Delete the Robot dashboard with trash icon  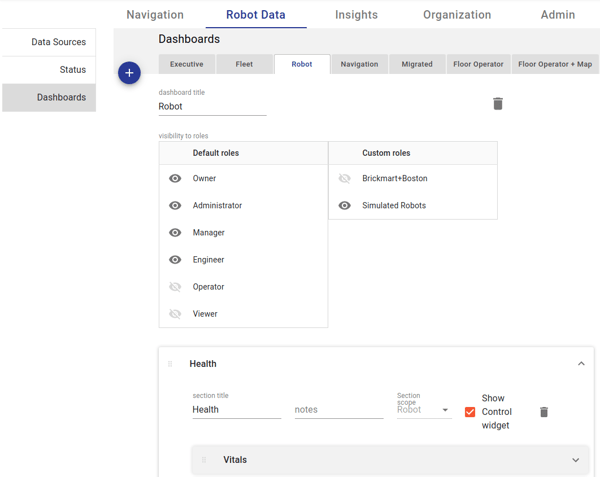[498, 104]
